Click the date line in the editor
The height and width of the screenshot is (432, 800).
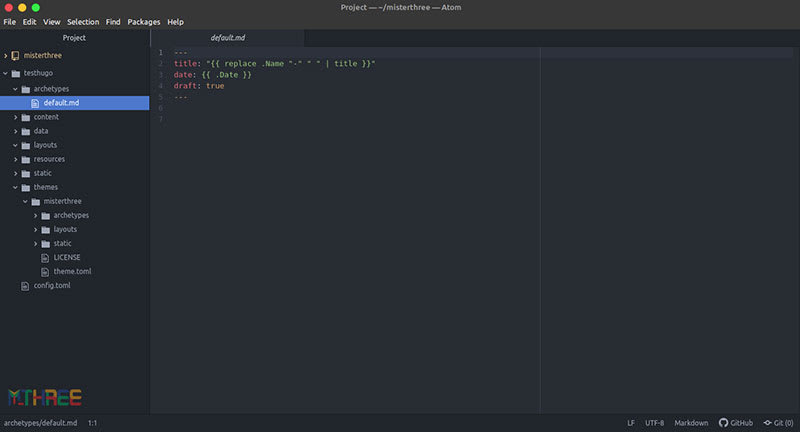click(x=212, y=75)
